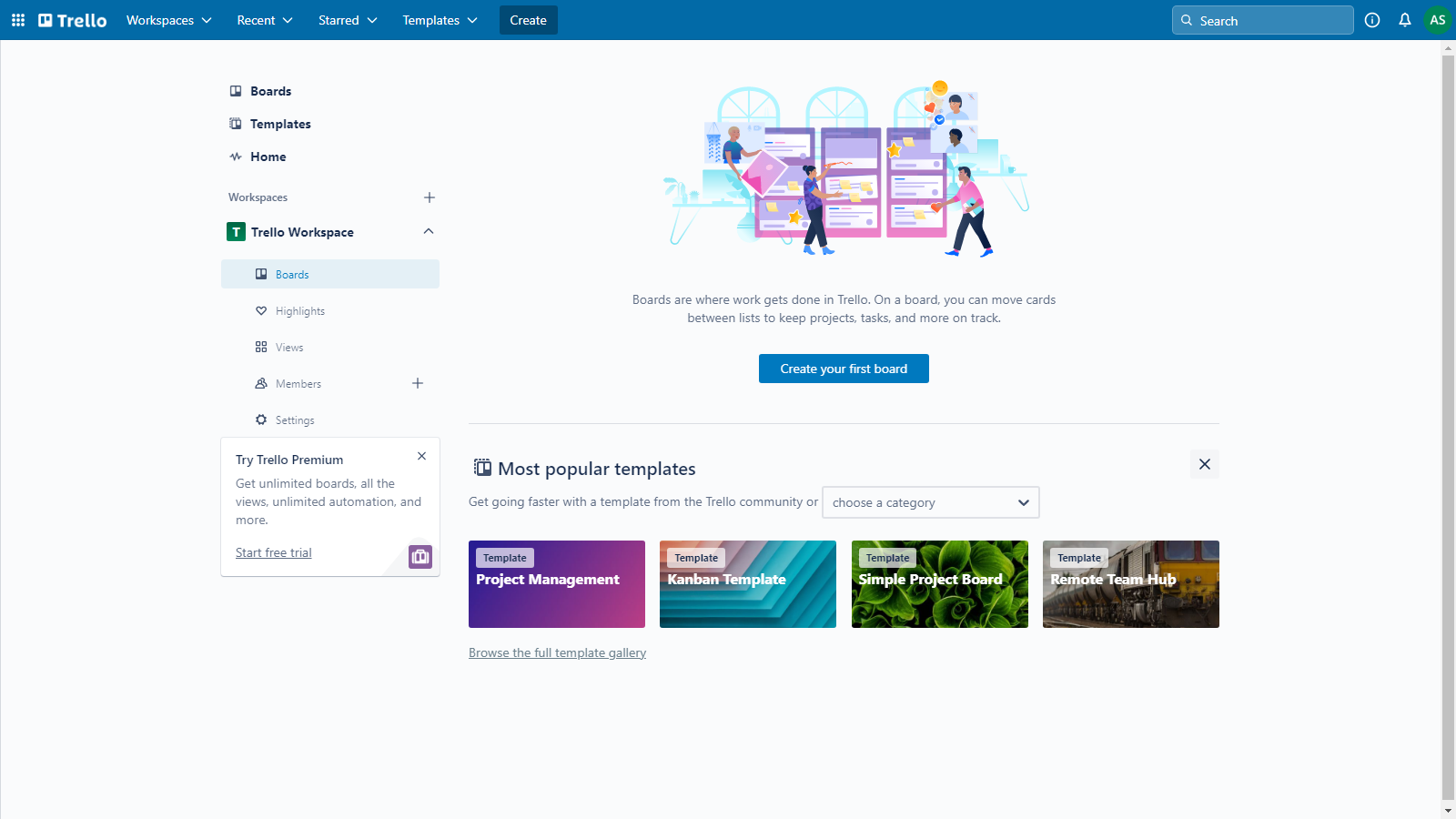The image size is (1456, 819).
Task: Select Boards under Trello Workspace
Action: click(330, 274)
